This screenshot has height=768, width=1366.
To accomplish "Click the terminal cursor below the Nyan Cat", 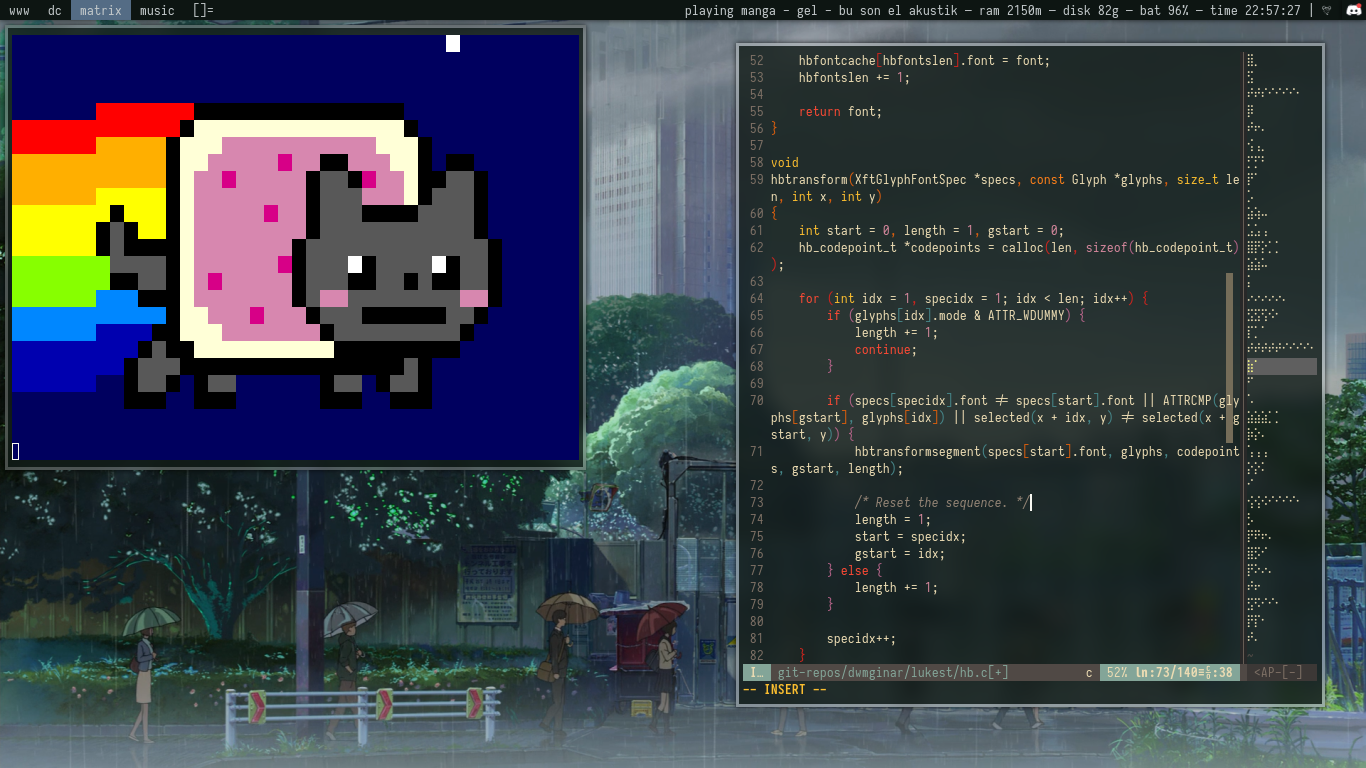I will point(15,452).
